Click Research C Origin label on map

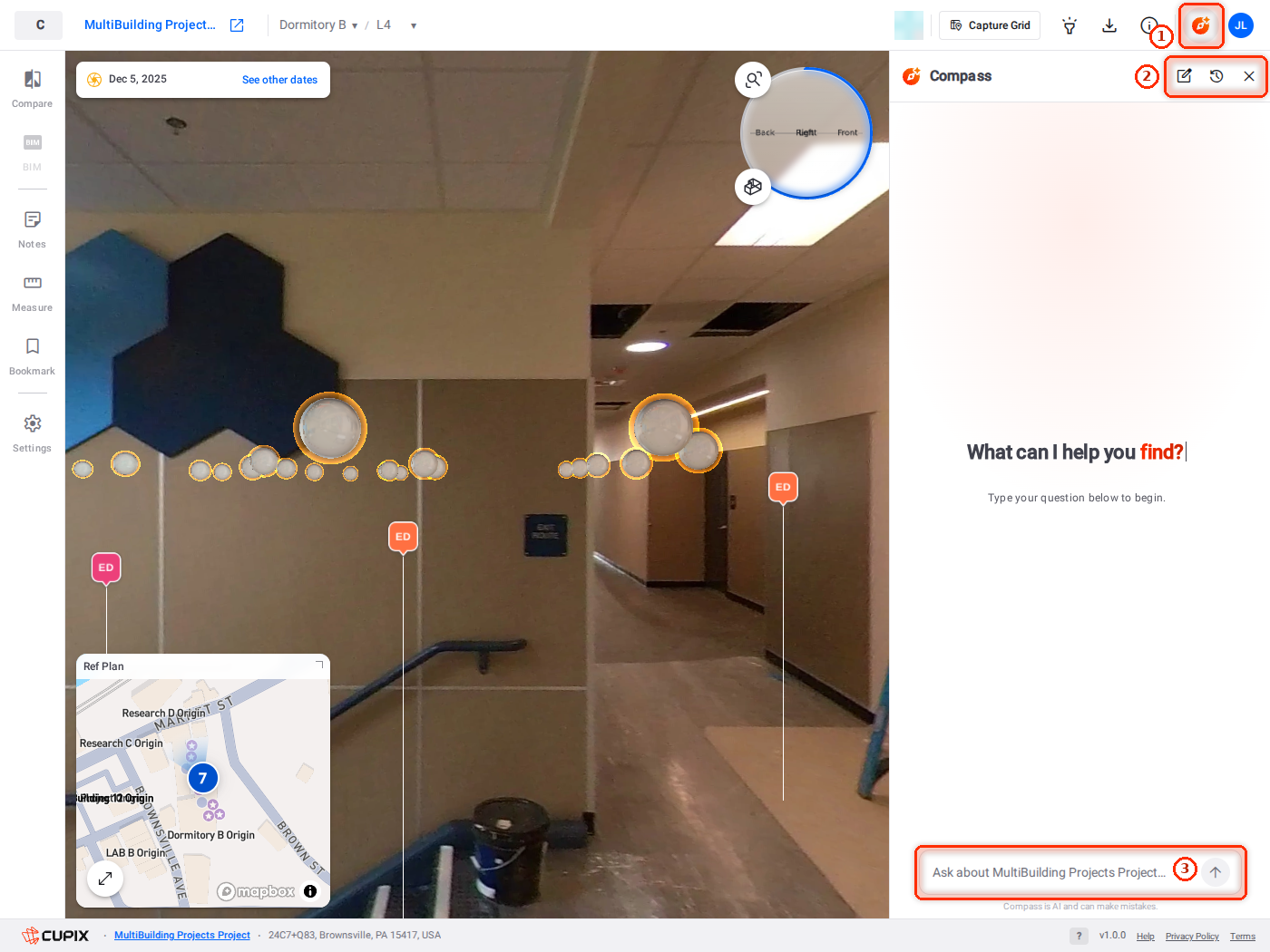click(122, 743)
